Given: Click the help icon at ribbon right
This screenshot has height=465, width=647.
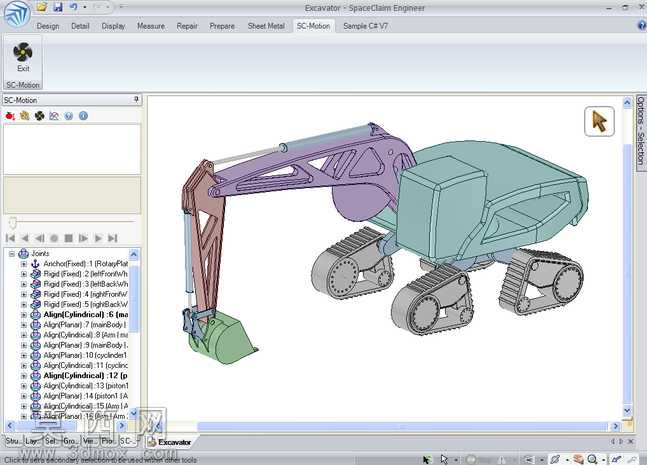Looking at the screenshot, I should [x=642, y=25].
